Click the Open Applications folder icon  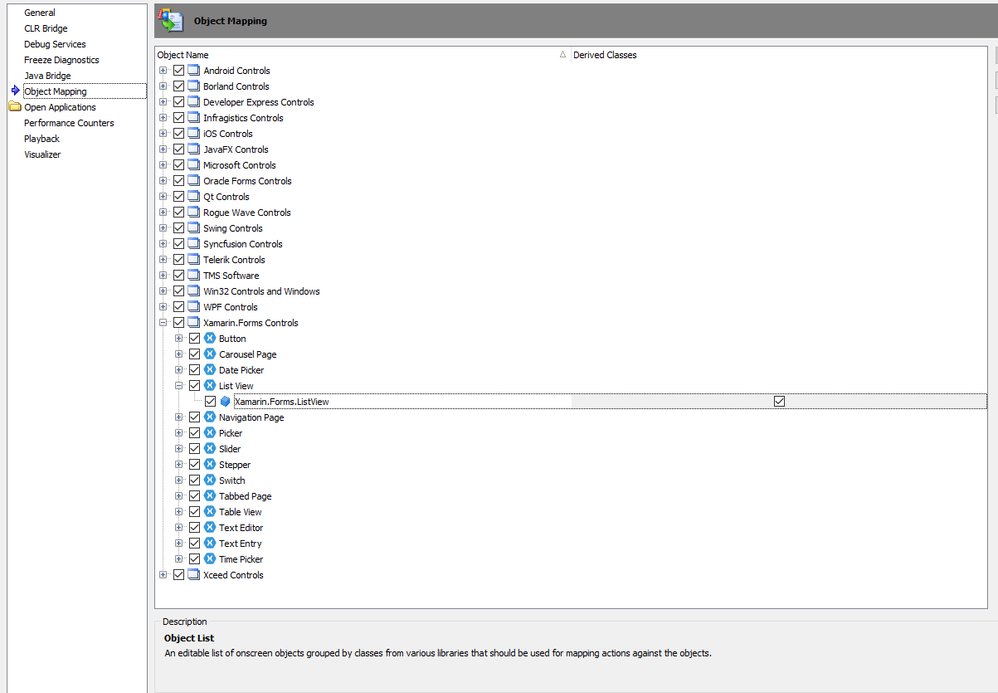tap(15, 107)
